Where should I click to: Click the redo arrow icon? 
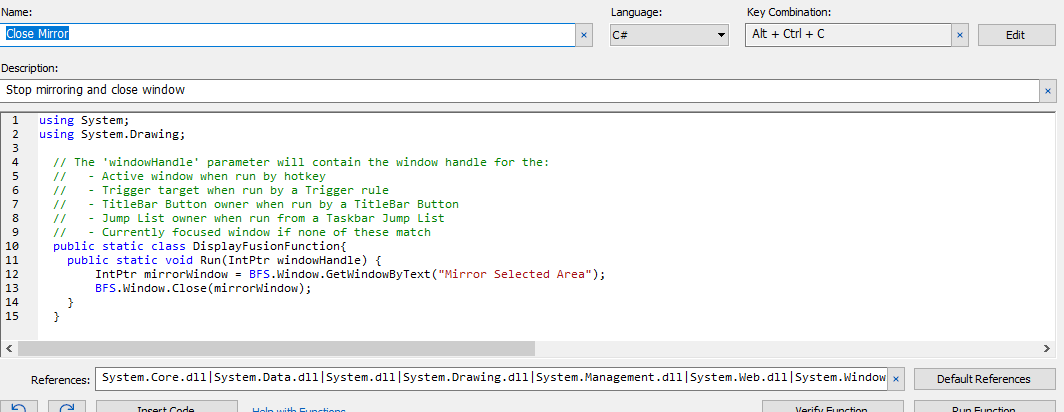(67, 407)
